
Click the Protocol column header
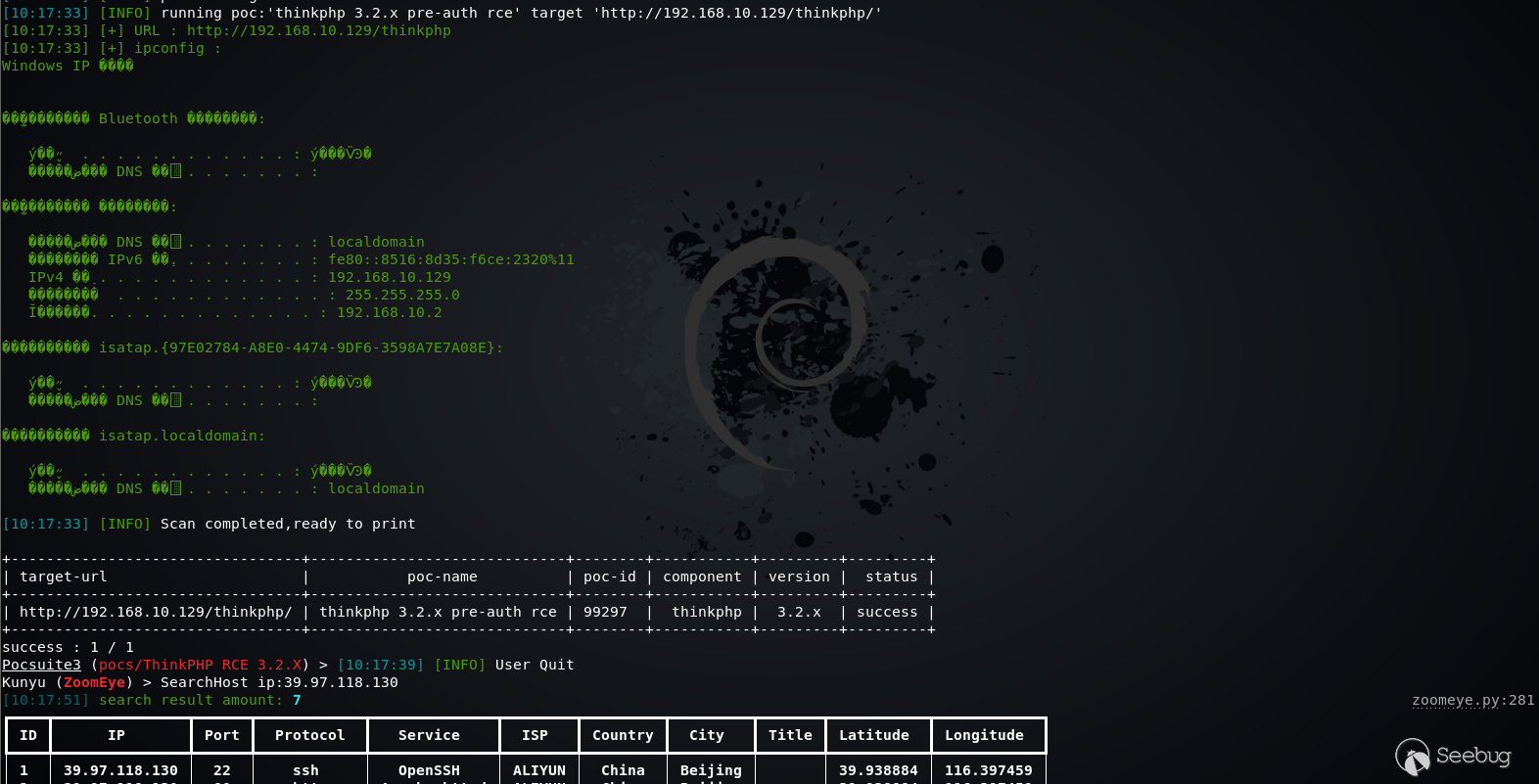pos(310,735)
